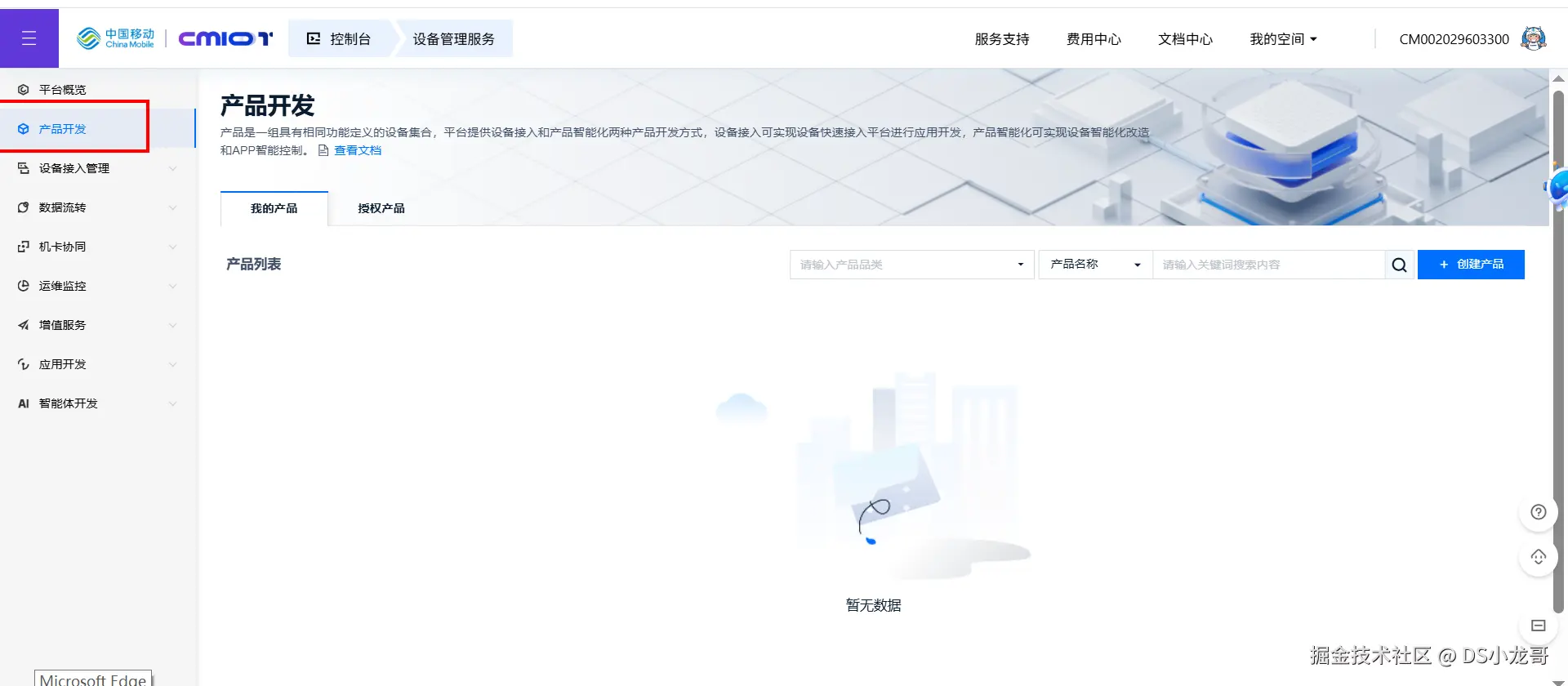The width and height of the screenshot is (1568, 686).
Task: Click 机卡协同 sidebar icon
Action: (24, 247)
